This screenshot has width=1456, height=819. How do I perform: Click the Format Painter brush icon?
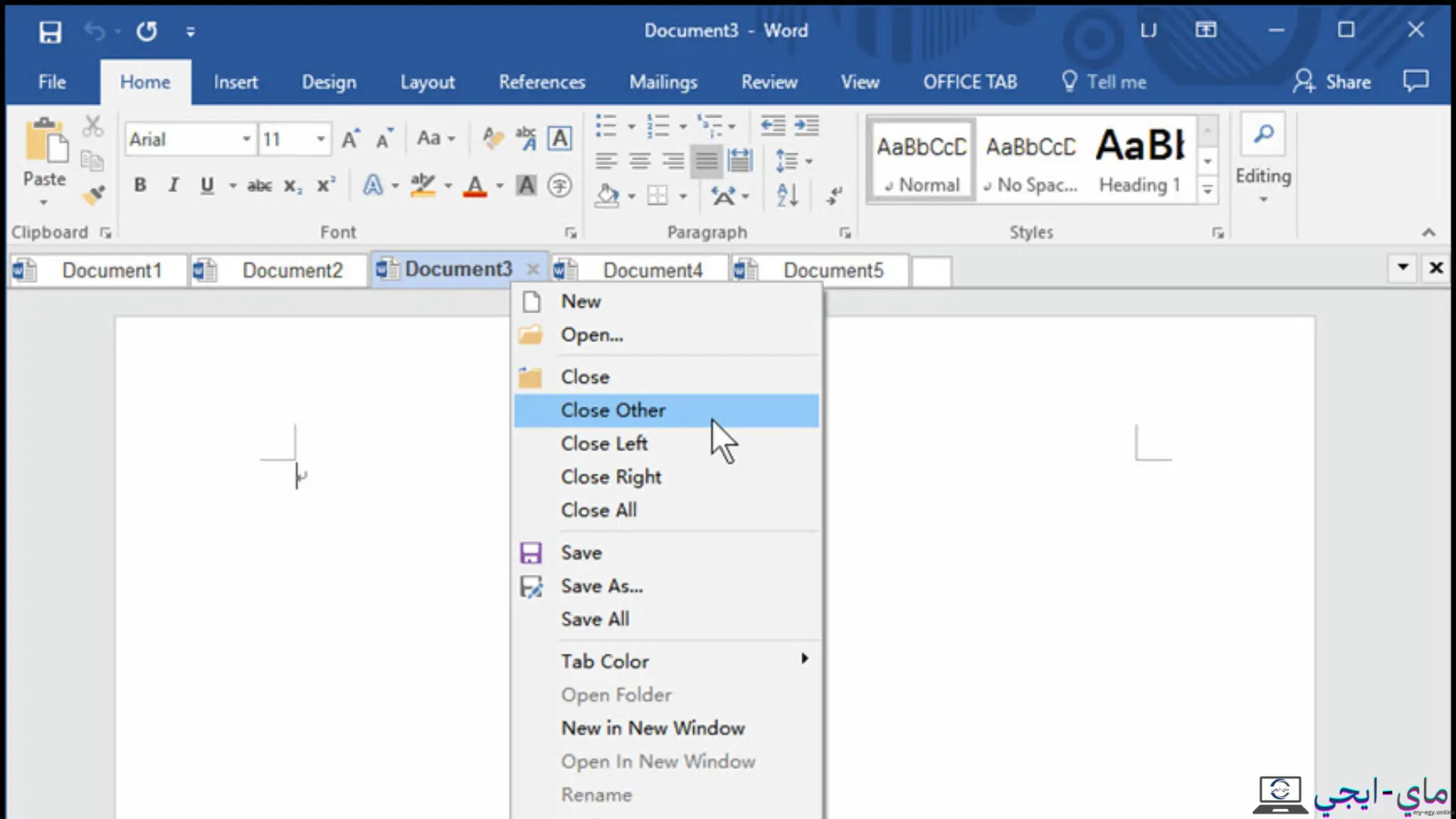tap(93, 196)
